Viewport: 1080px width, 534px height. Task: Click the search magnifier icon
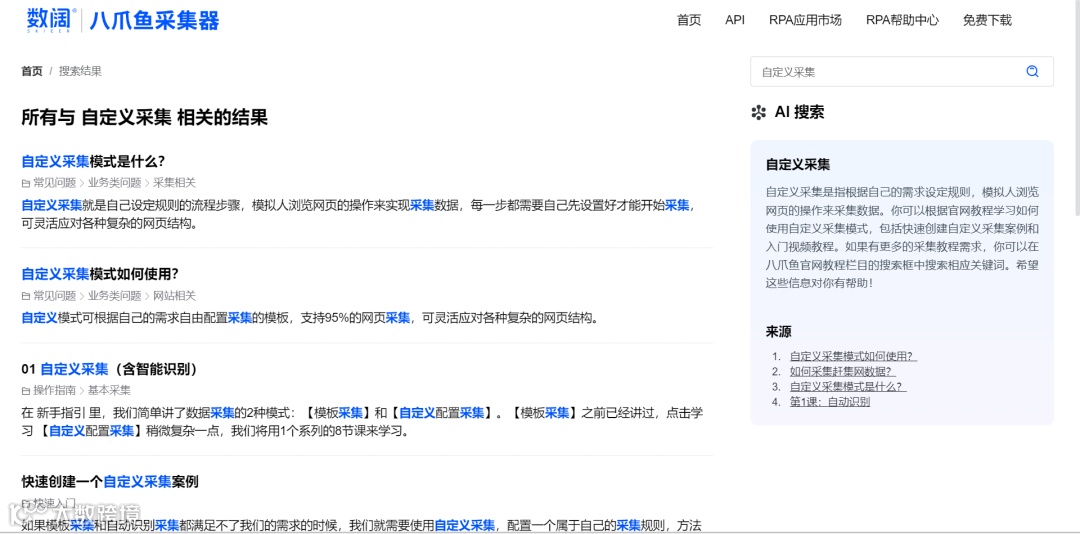pos(1032,71)
